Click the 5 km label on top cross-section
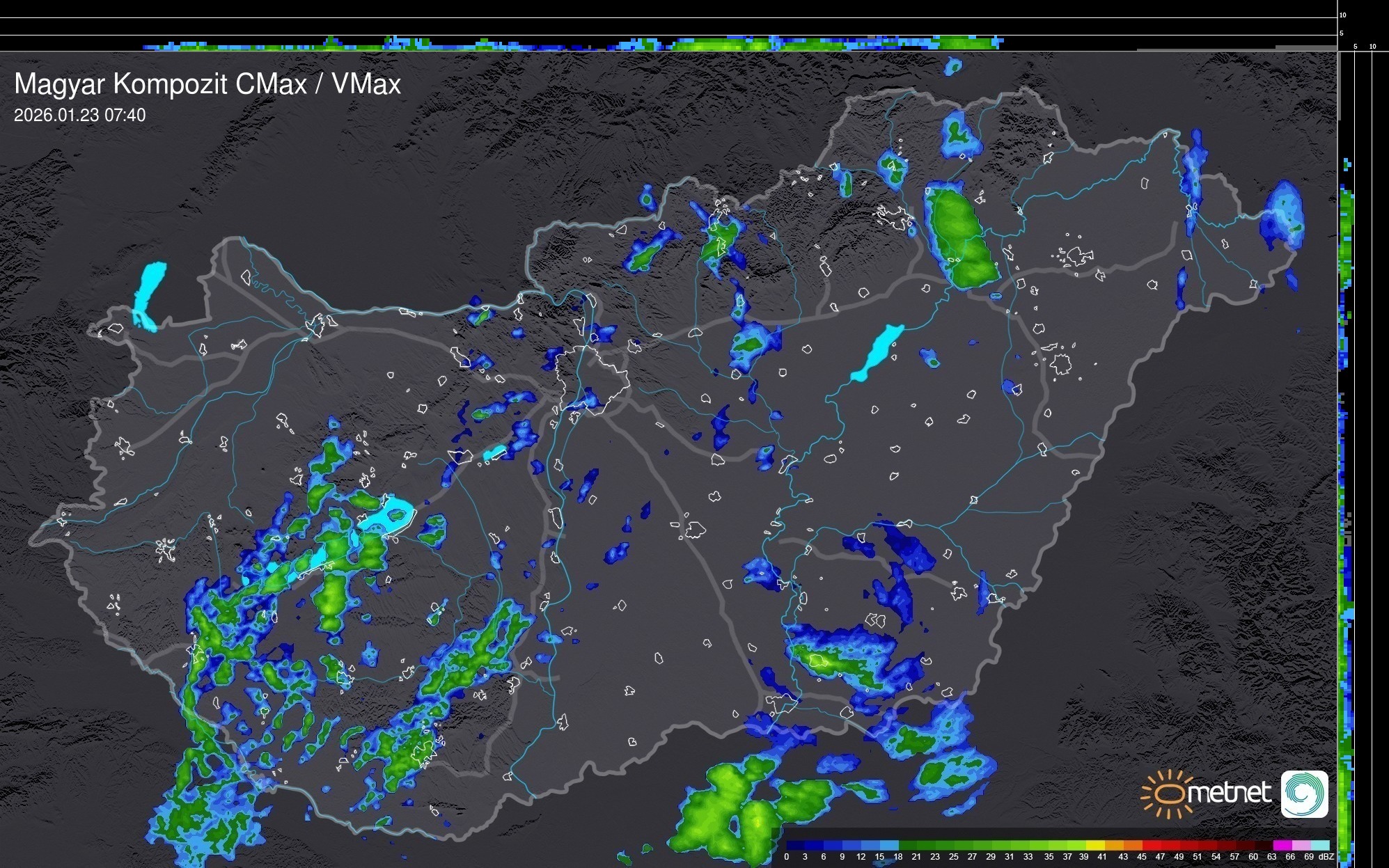The width and height of the screenshot is (1389, 868). tap(1341, 33)
